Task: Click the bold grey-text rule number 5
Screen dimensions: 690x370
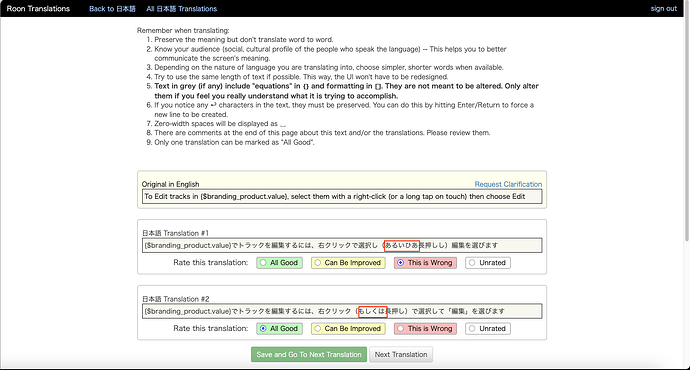Action: pyautogui.click(x=346, y=91)
